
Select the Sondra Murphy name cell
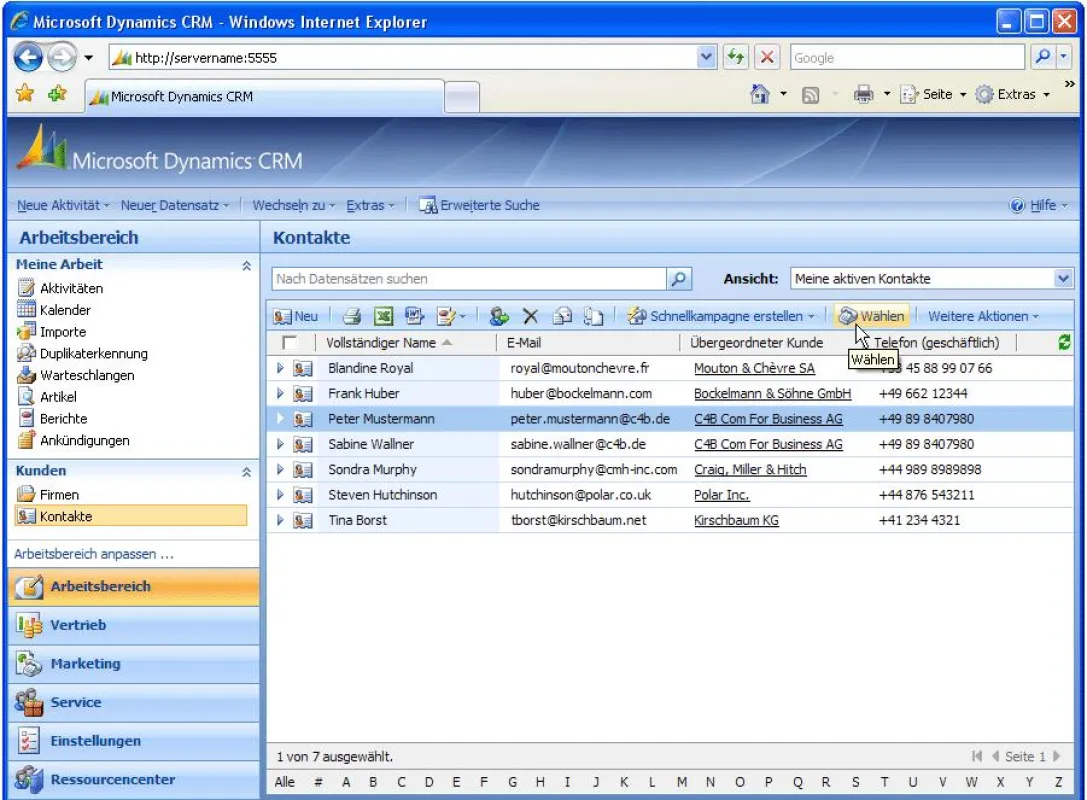coord(372,469)
